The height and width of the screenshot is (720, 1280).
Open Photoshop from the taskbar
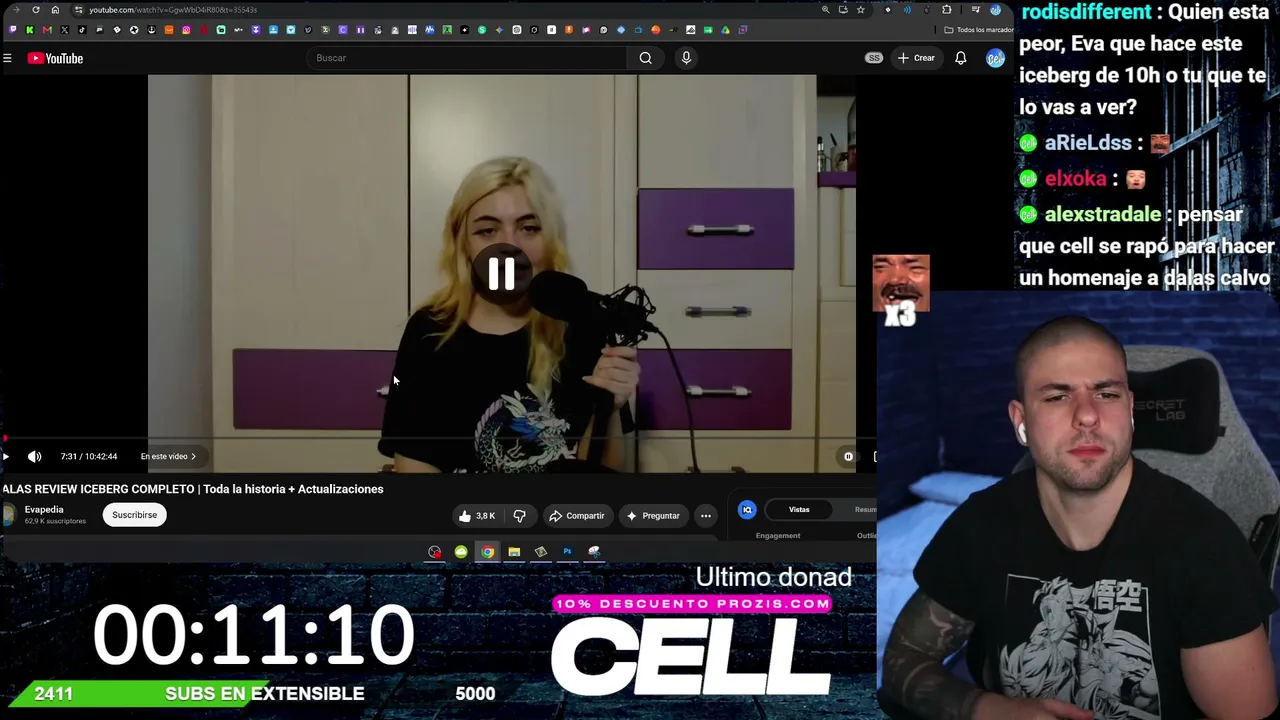(567, 552)
